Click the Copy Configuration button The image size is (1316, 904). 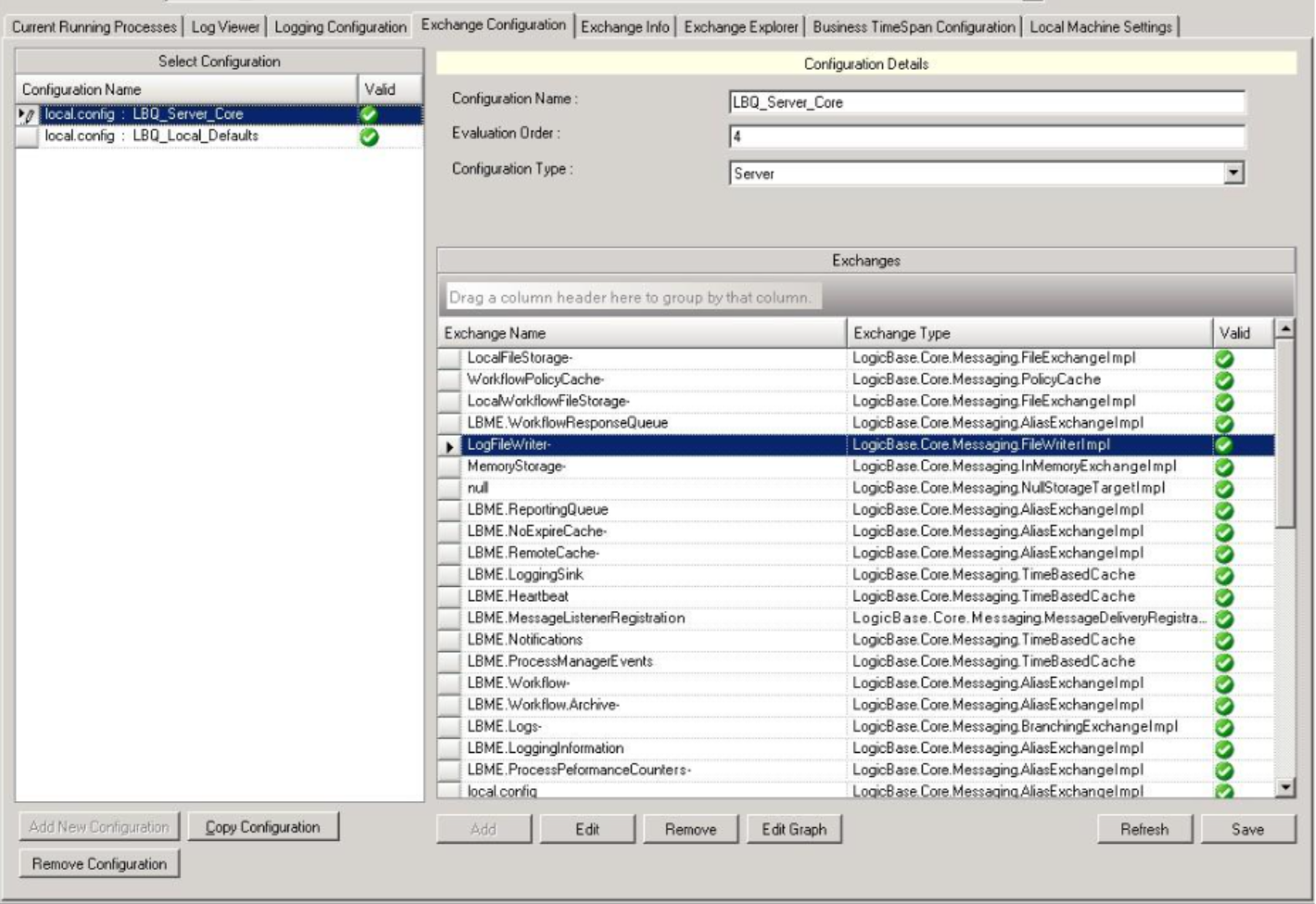(x=262, y=827)
